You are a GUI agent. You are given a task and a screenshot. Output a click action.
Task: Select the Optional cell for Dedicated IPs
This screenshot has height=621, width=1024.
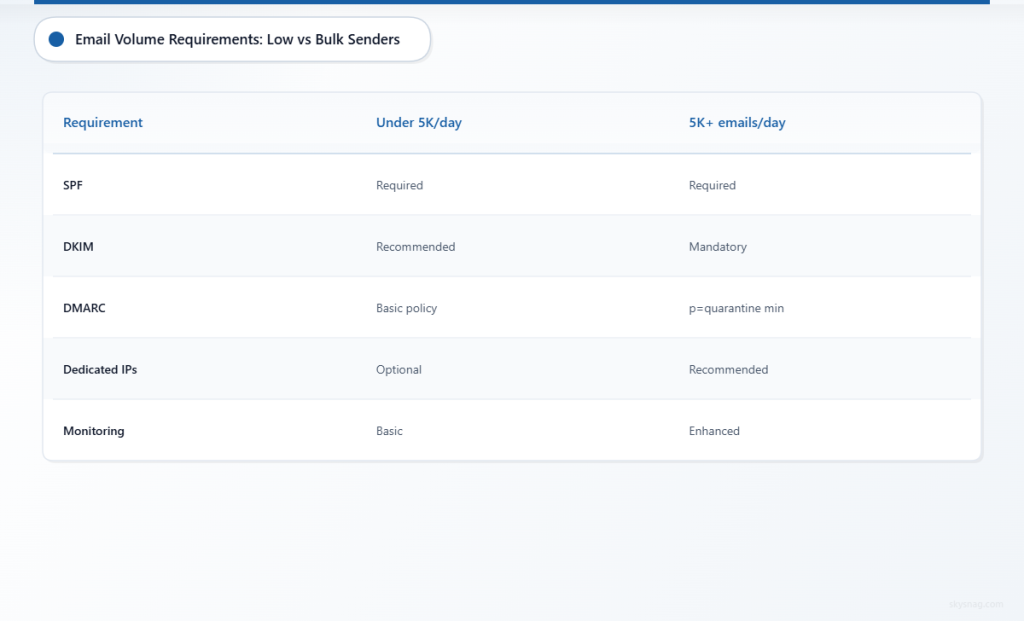click(x=399, y=369)
